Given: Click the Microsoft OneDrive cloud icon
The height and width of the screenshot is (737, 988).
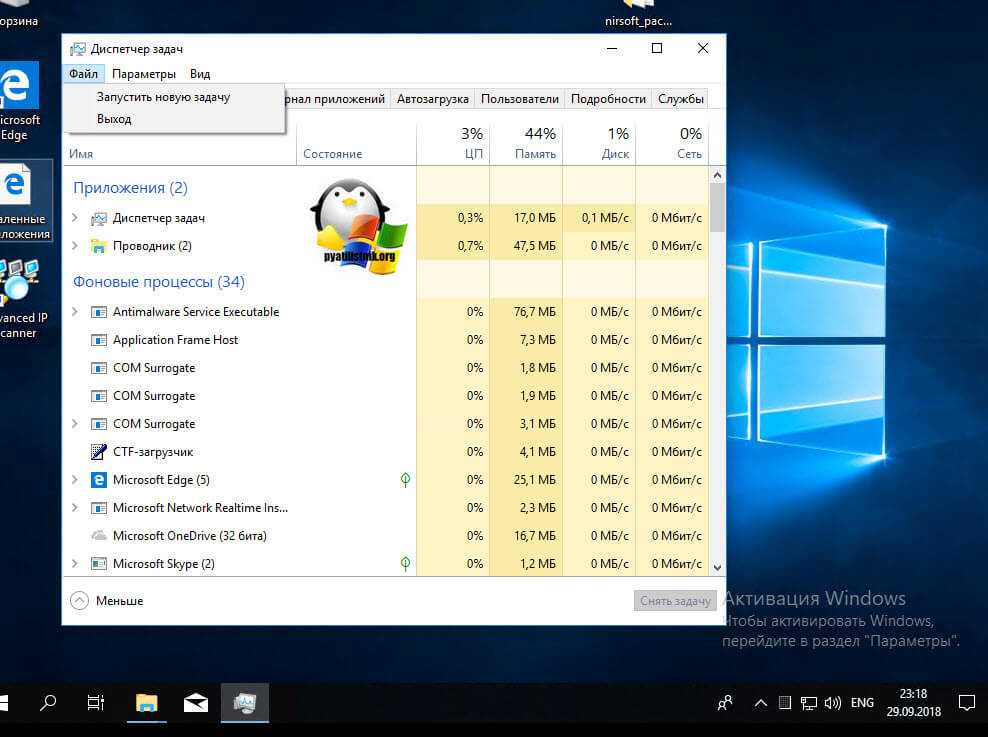Looking at the screenshot, I should pyautogui.click(x=99, y=536).
